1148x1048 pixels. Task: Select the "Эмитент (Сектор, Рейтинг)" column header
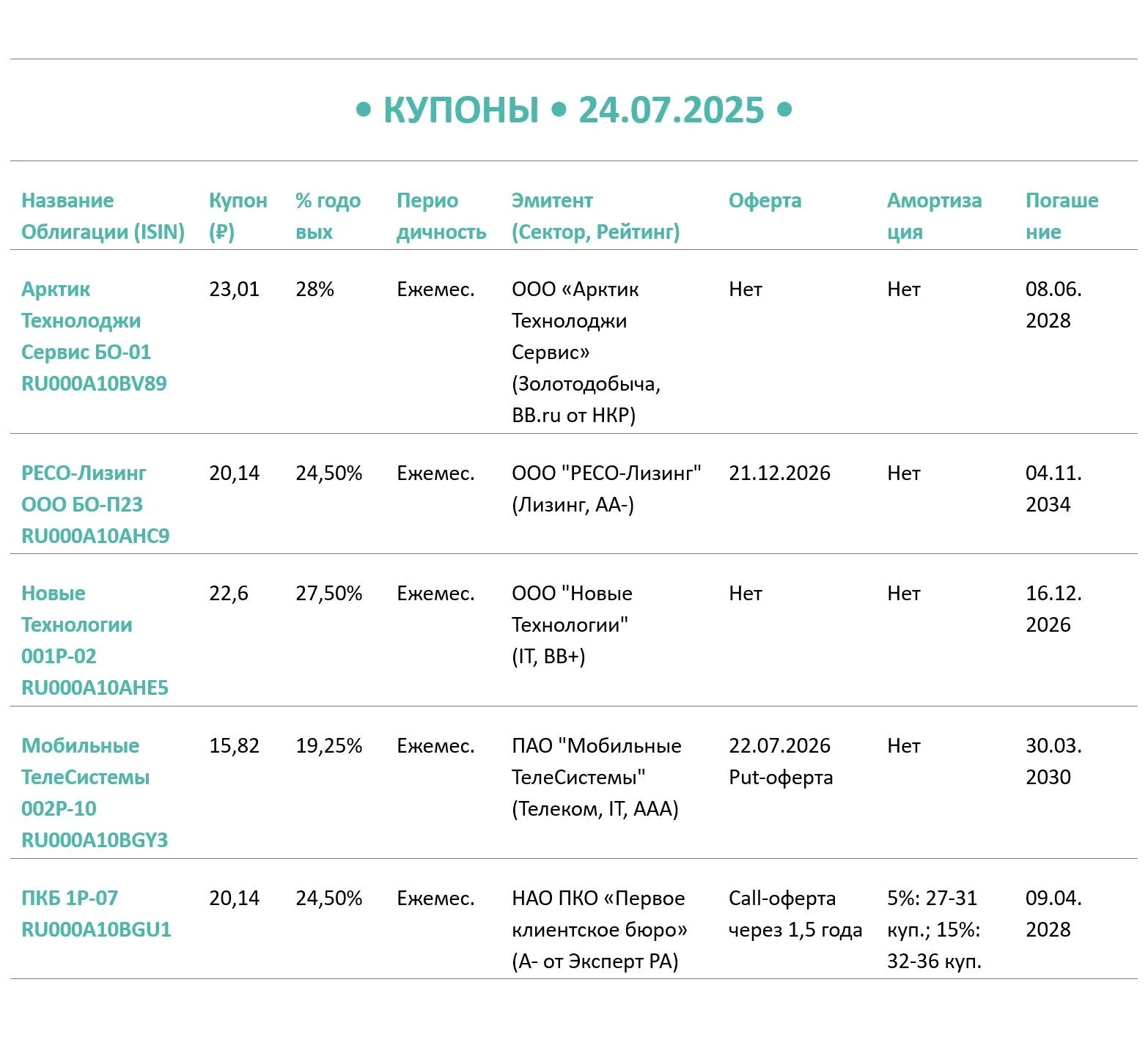[x=595, y=216]
